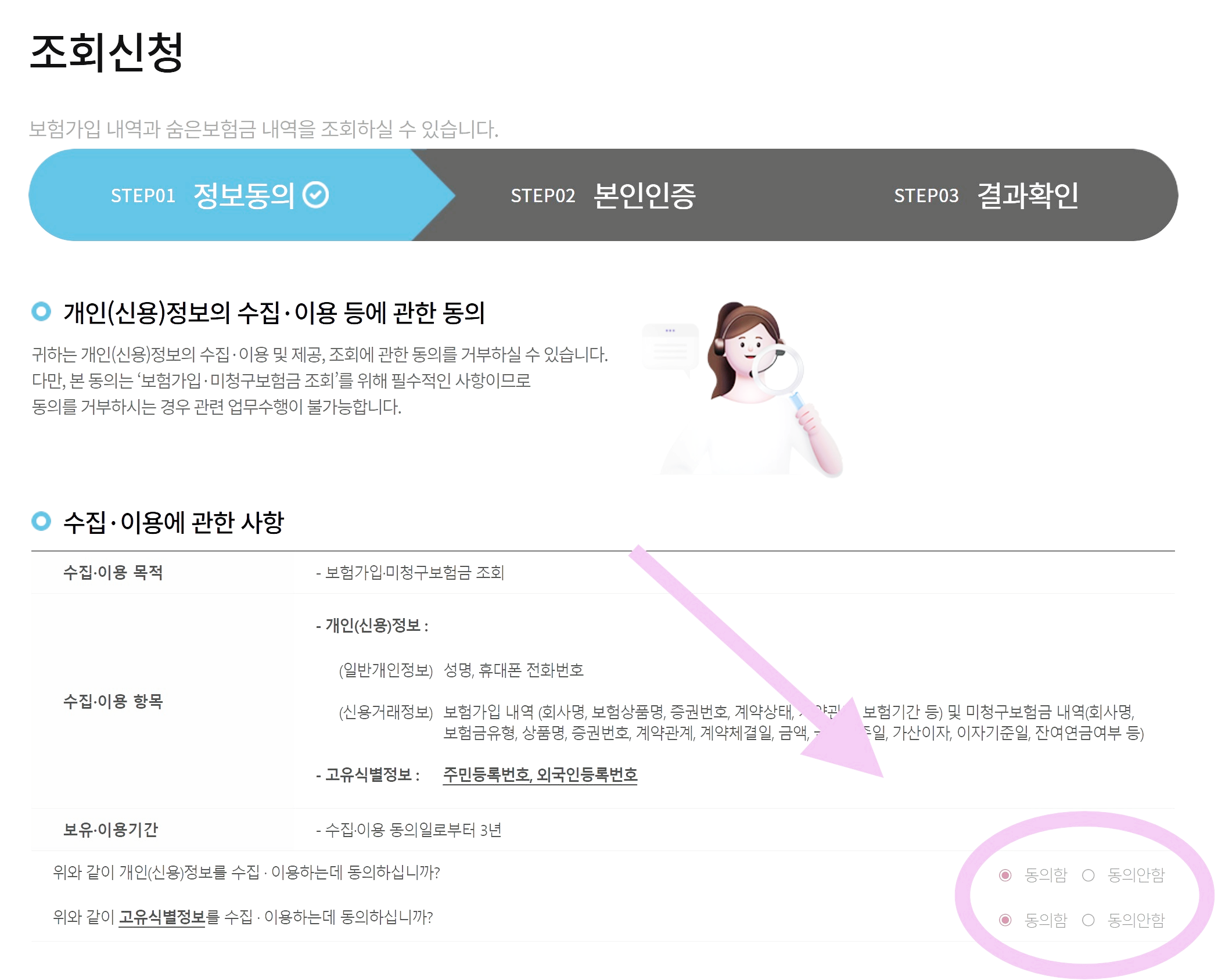Click the underlined 주민등록번호, 외국인등록번호 text
The height and width of the screenshot is (980, 1218).
[x=540, y=775]
